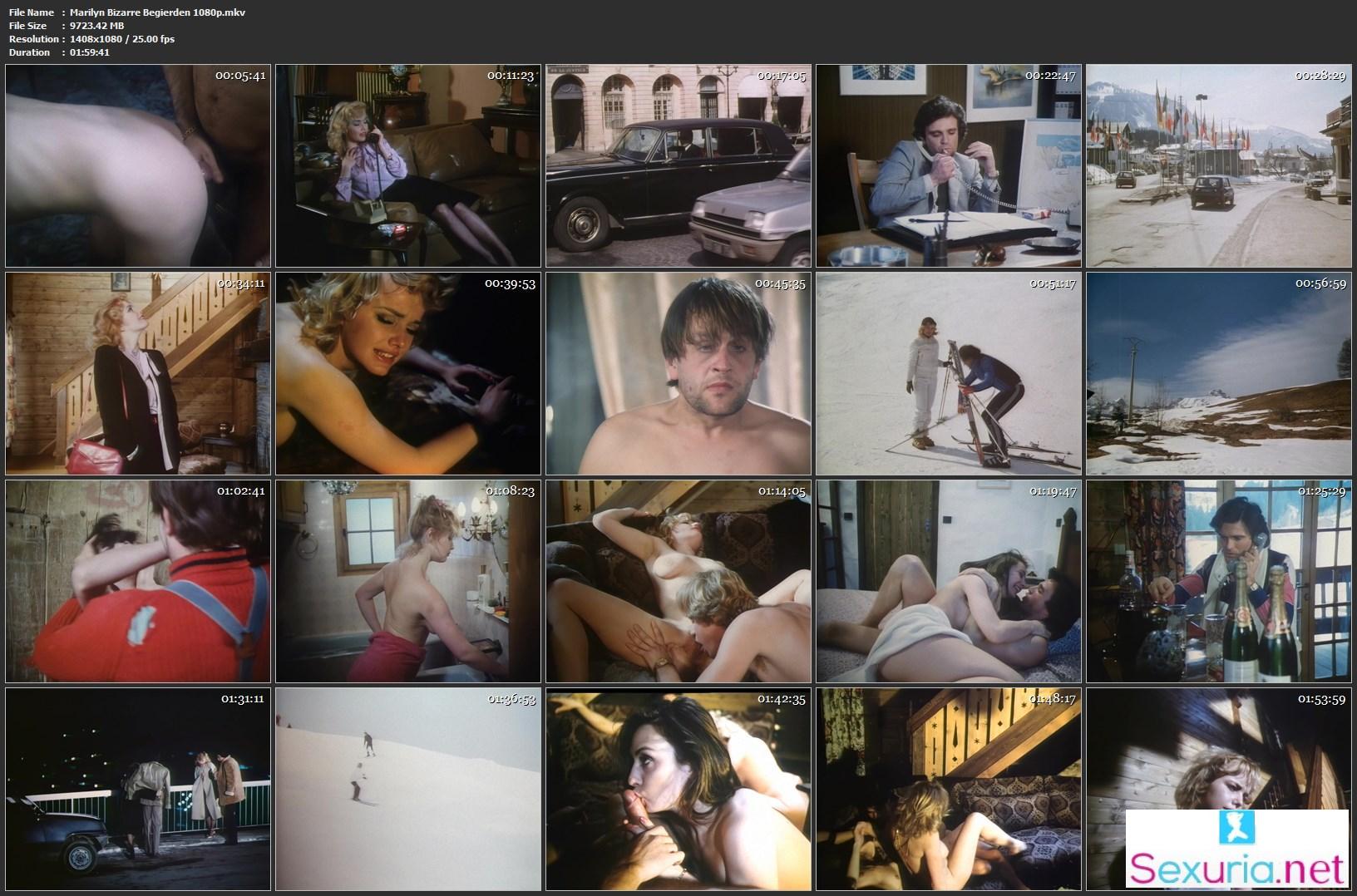Image resolution: width=1357 pixels, height=896 pixels.
Task: Click the Sexuria.net watermark text
Action: pyautogui.click(x=1236, y=869)
